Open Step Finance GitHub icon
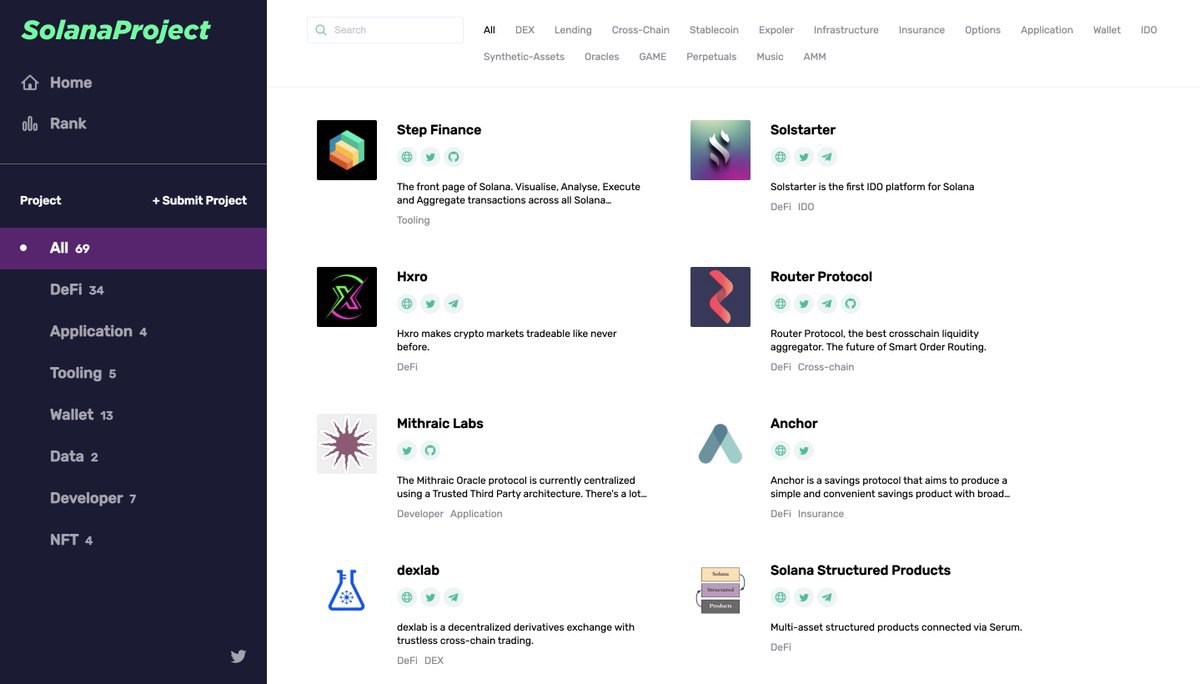The image size is (1200, 684). pyautogui.click(x=454, y=157)
